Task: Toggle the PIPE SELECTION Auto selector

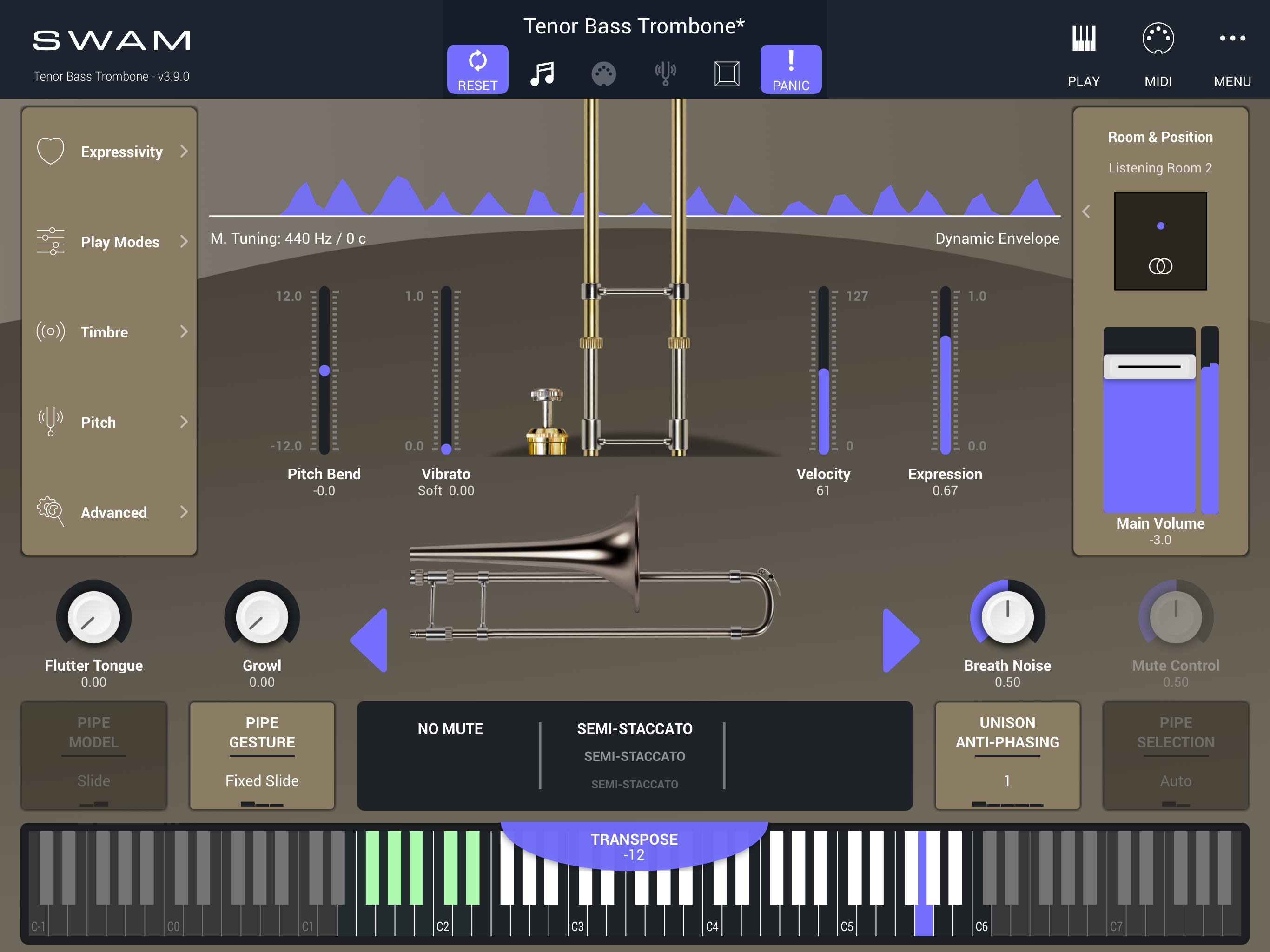Action: coord(1176,756)
